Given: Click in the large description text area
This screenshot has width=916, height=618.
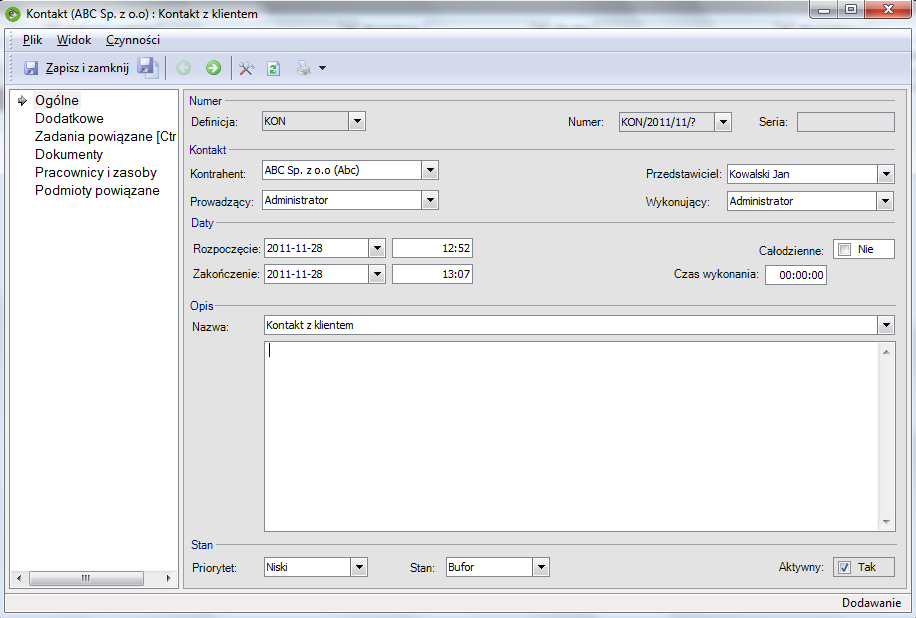Looking at the screenshot, I should click(571, 436).
